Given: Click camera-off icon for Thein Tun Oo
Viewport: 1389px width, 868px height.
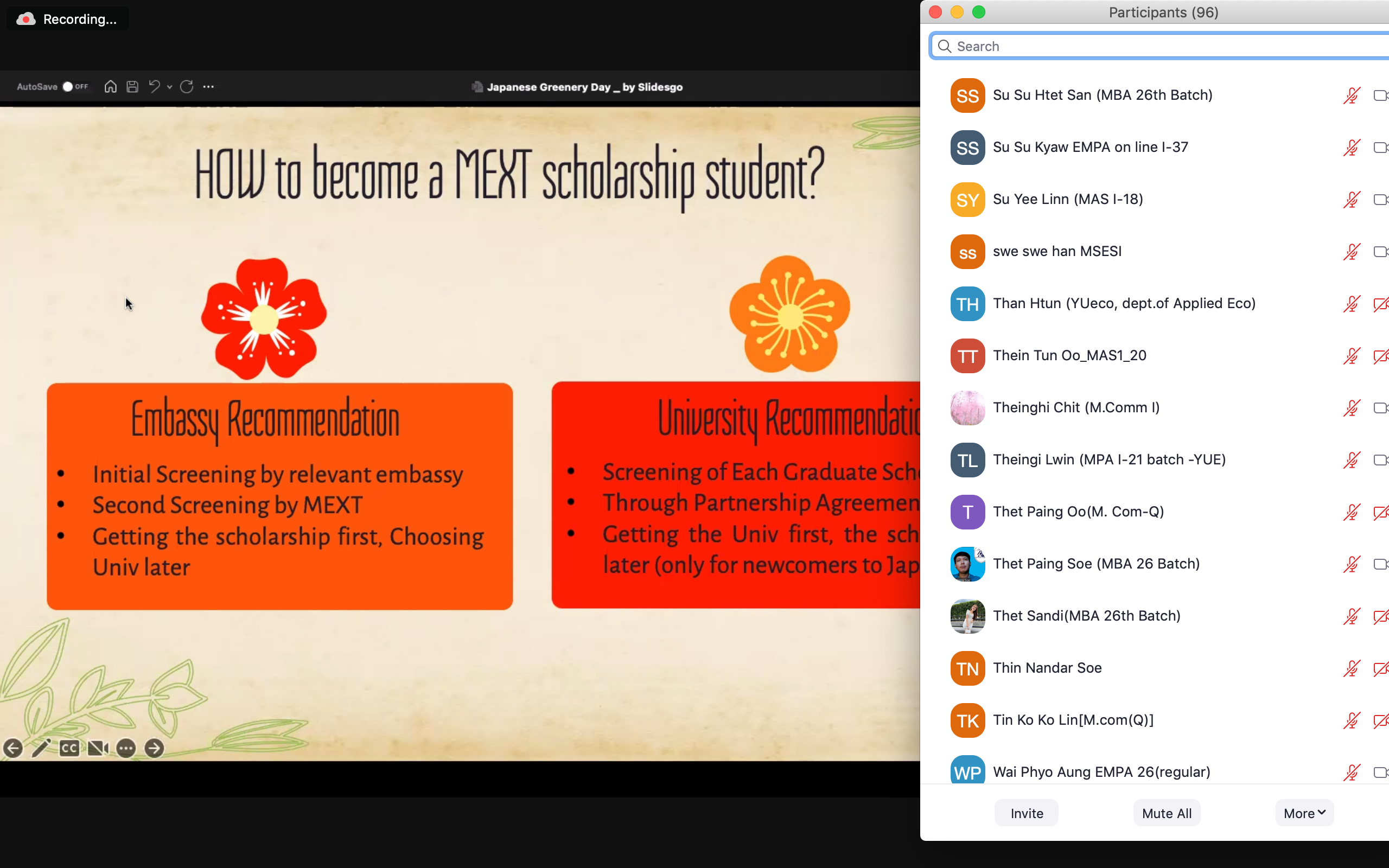Looking at the screenshot, I should pyautogui.click(x=1380, y=356).
